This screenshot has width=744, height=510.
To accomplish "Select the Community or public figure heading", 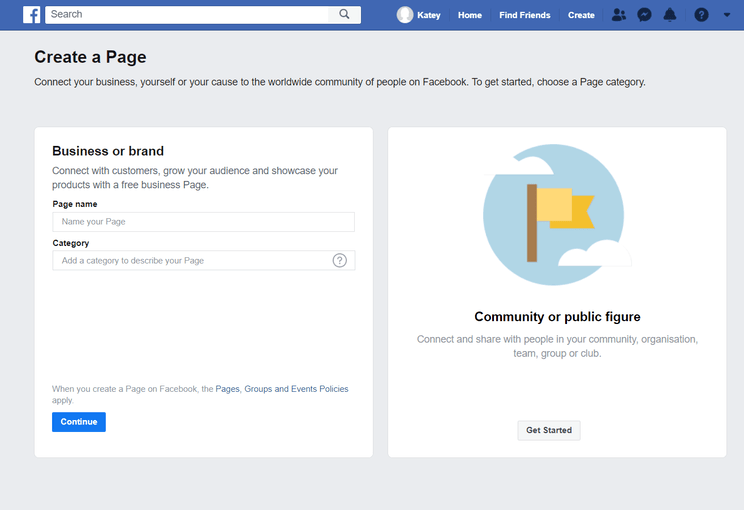I will click(557, 316).
